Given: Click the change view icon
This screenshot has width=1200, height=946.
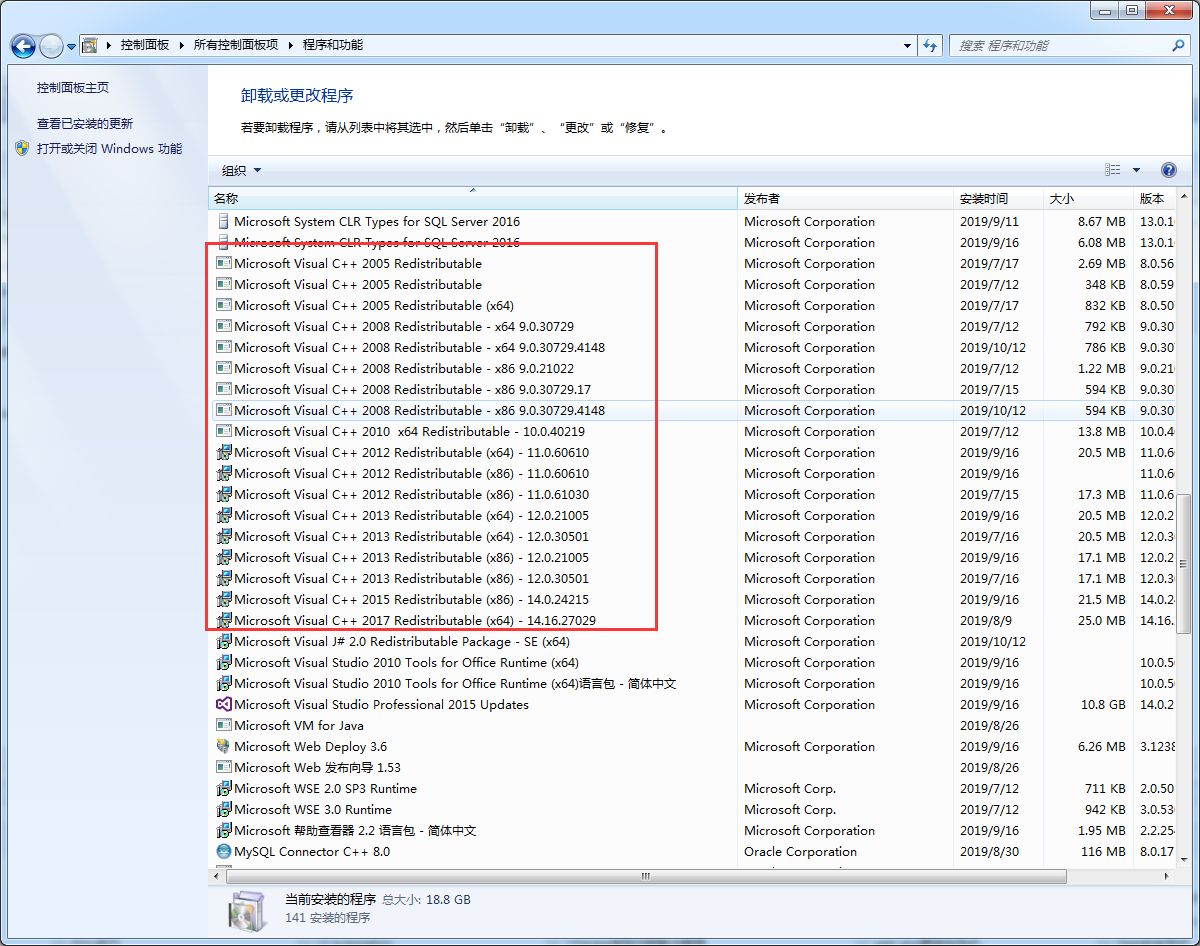Looking at the screenshot, I should [x=1113, y=171].
